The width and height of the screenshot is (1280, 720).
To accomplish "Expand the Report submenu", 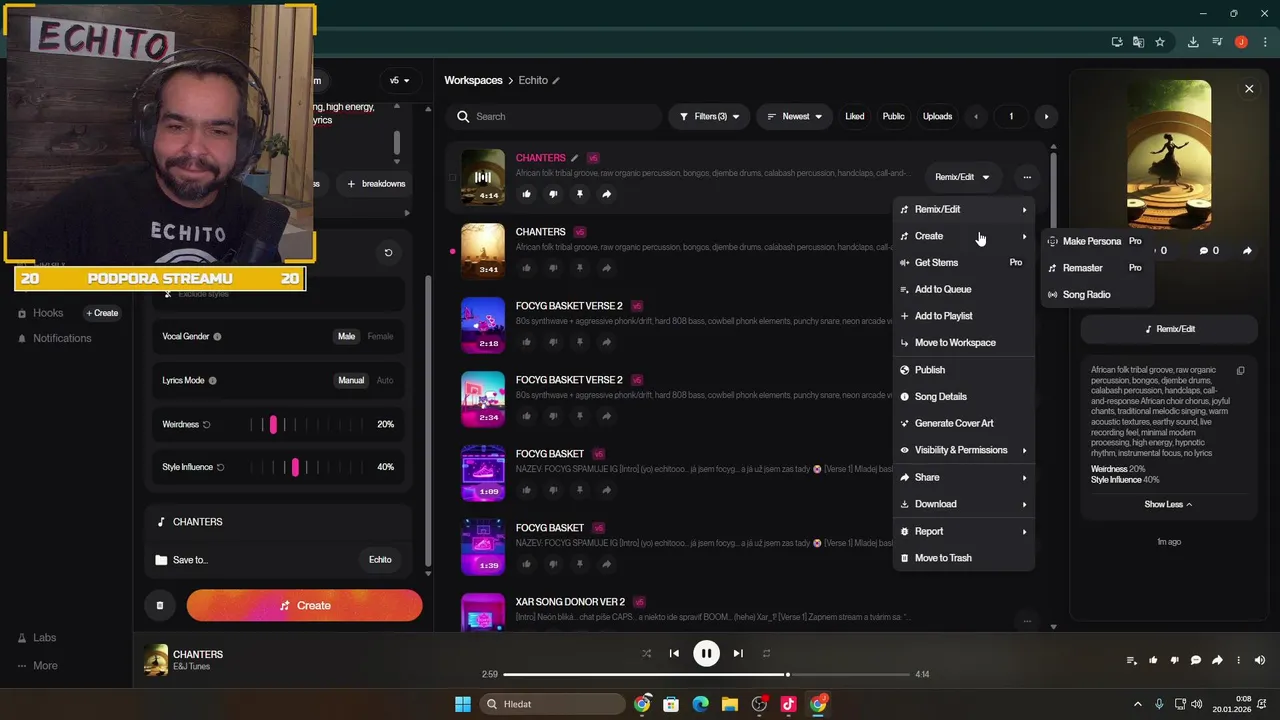I will (x=963, y=532).
